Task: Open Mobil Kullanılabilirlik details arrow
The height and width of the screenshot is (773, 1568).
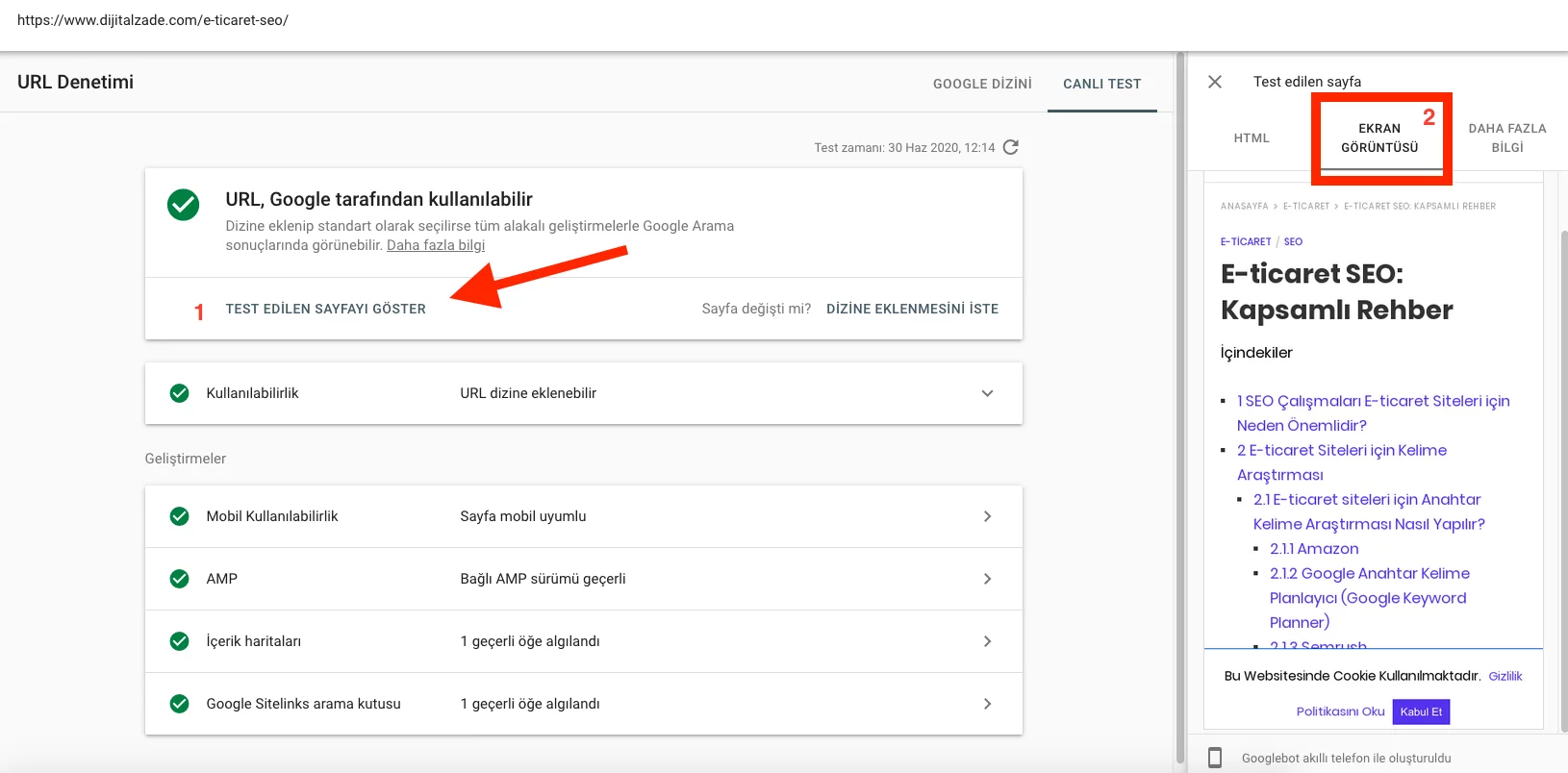Action: [x=987, y=516]
